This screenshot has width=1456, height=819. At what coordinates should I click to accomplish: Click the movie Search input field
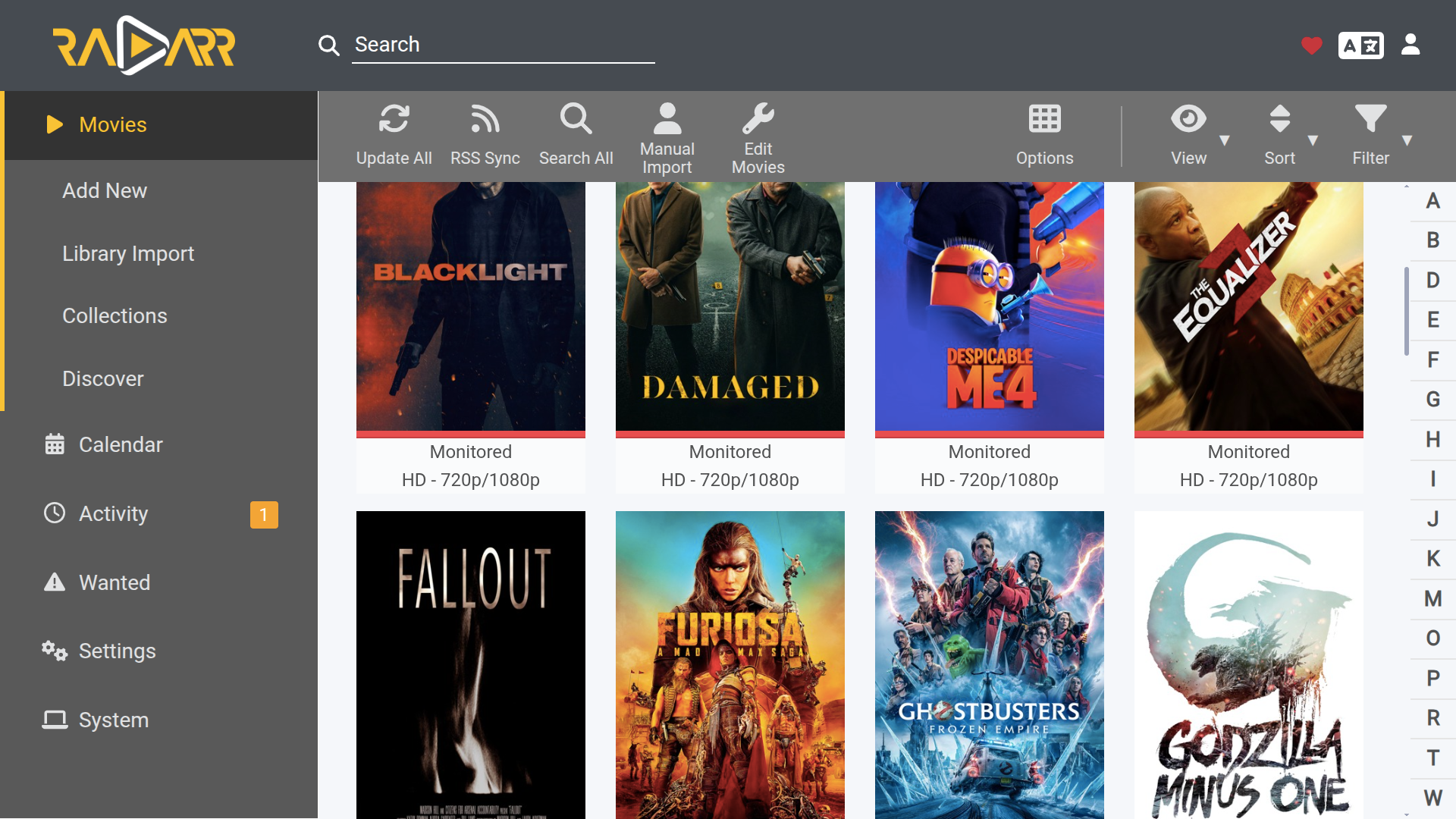tap(503, 45)
